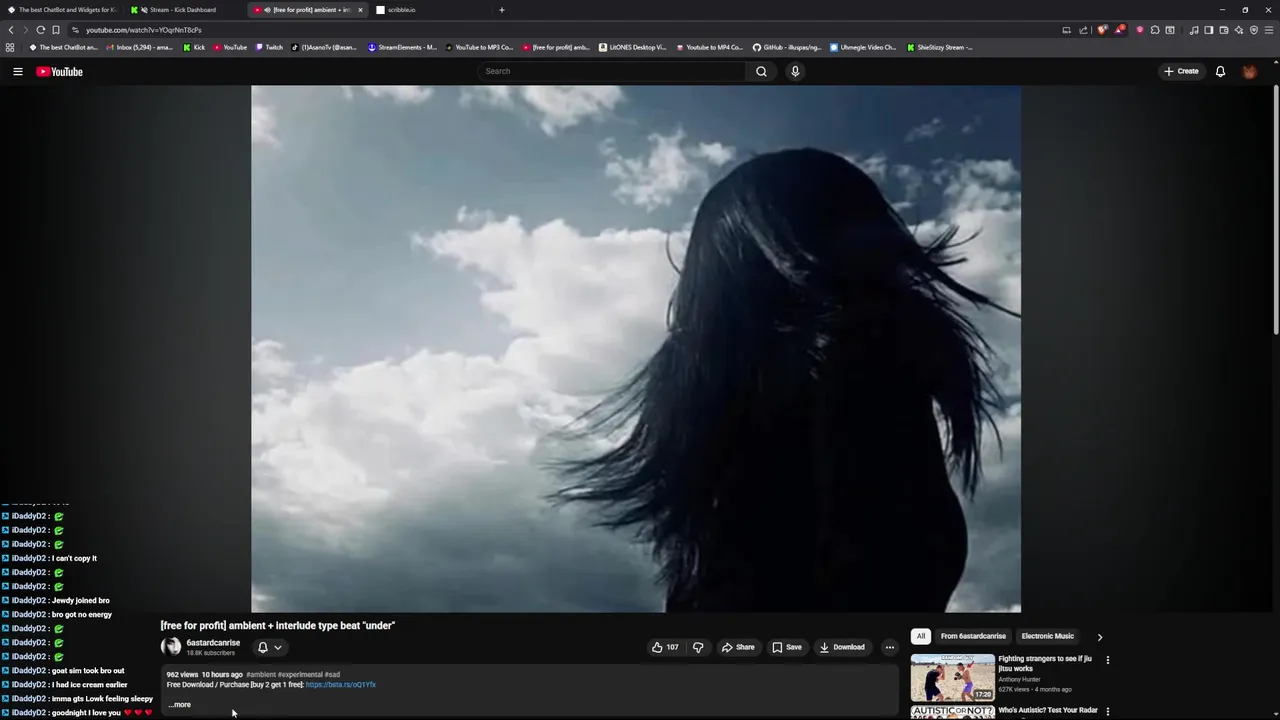Open the Create button menu
The width and height of the screenshot is (1280, 720).
tap(1181, 71)
